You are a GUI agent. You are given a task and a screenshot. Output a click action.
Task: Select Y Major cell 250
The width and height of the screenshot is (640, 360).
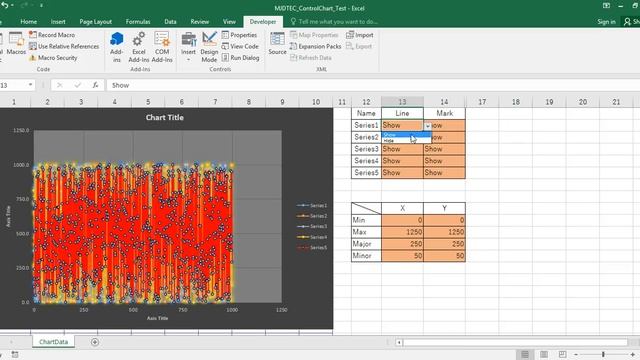(444, 244)
